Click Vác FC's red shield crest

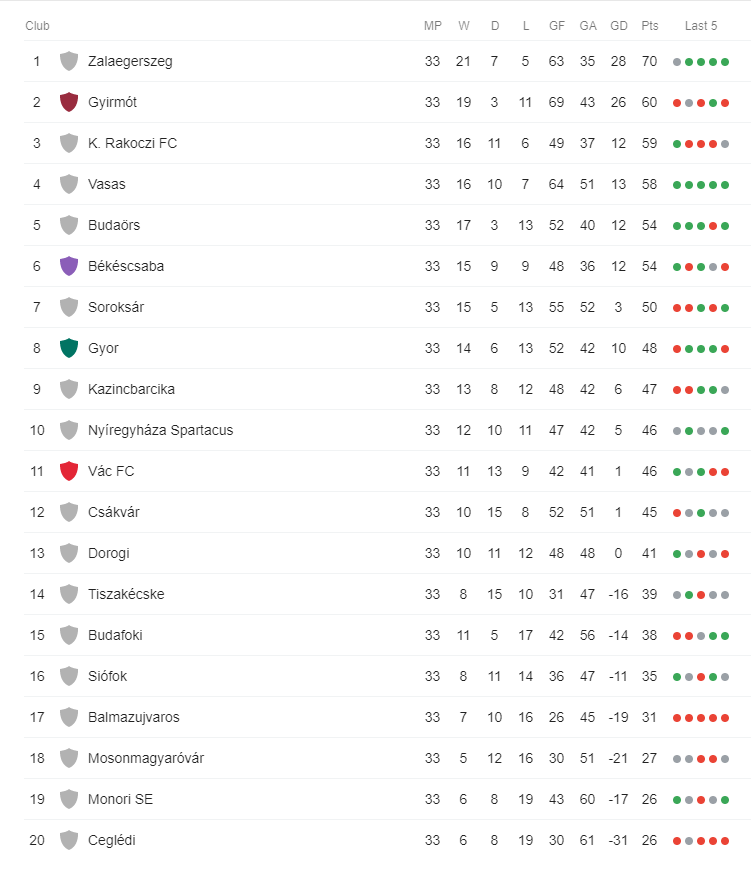point(69,471)
